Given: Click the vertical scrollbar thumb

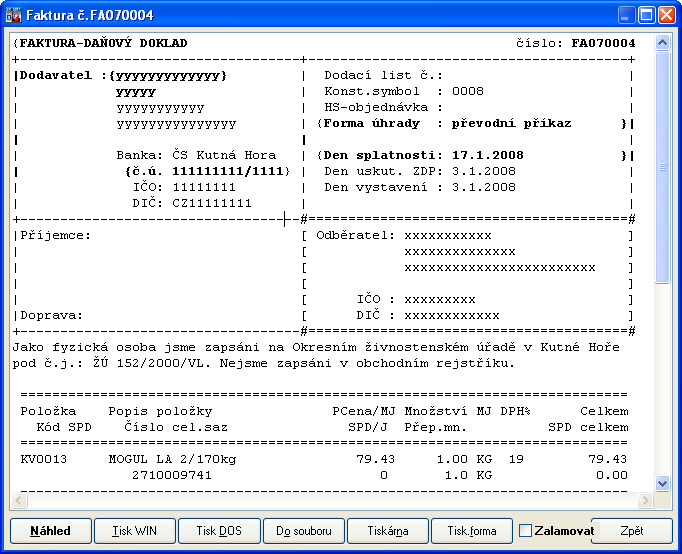Looking at the screenshot, I should point(662,167).
